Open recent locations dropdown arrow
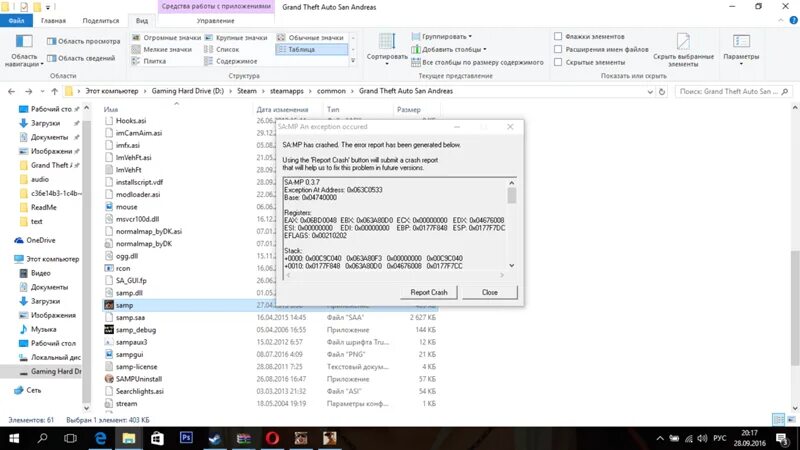800x450 pixels. pos(42,92)
